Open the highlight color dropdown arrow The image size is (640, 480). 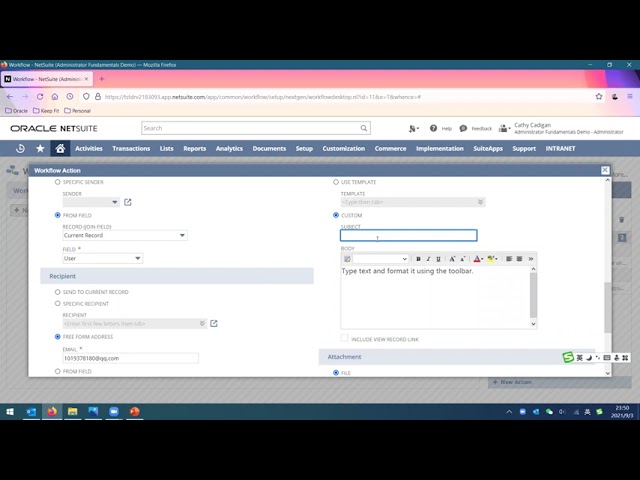click(496, 259)
